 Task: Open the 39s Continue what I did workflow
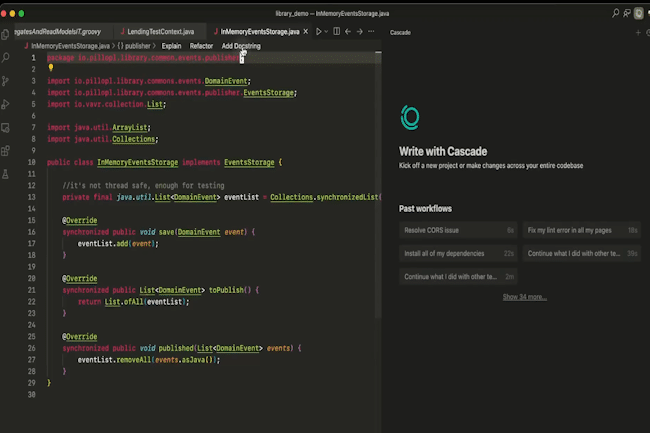582,253
